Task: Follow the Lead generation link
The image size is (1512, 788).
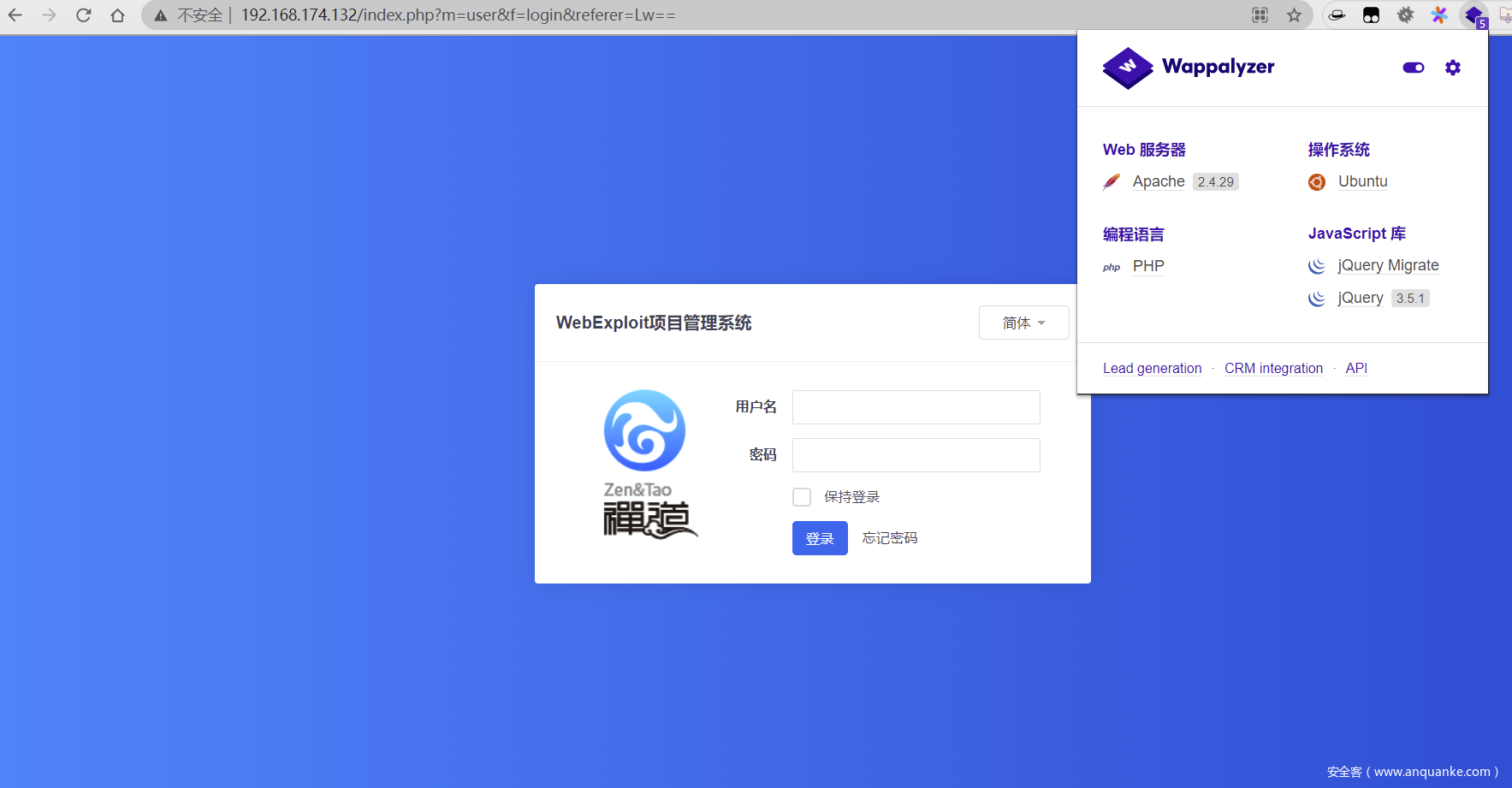Action: (1152, 368)
